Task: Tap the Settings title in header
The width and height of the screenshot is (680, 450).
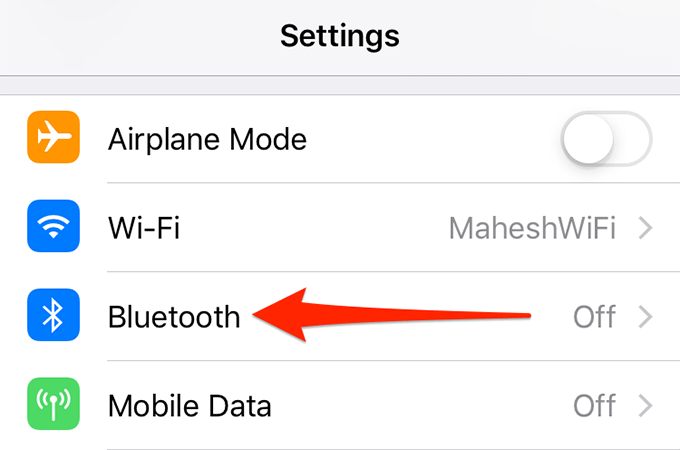Action: point(340,36)
